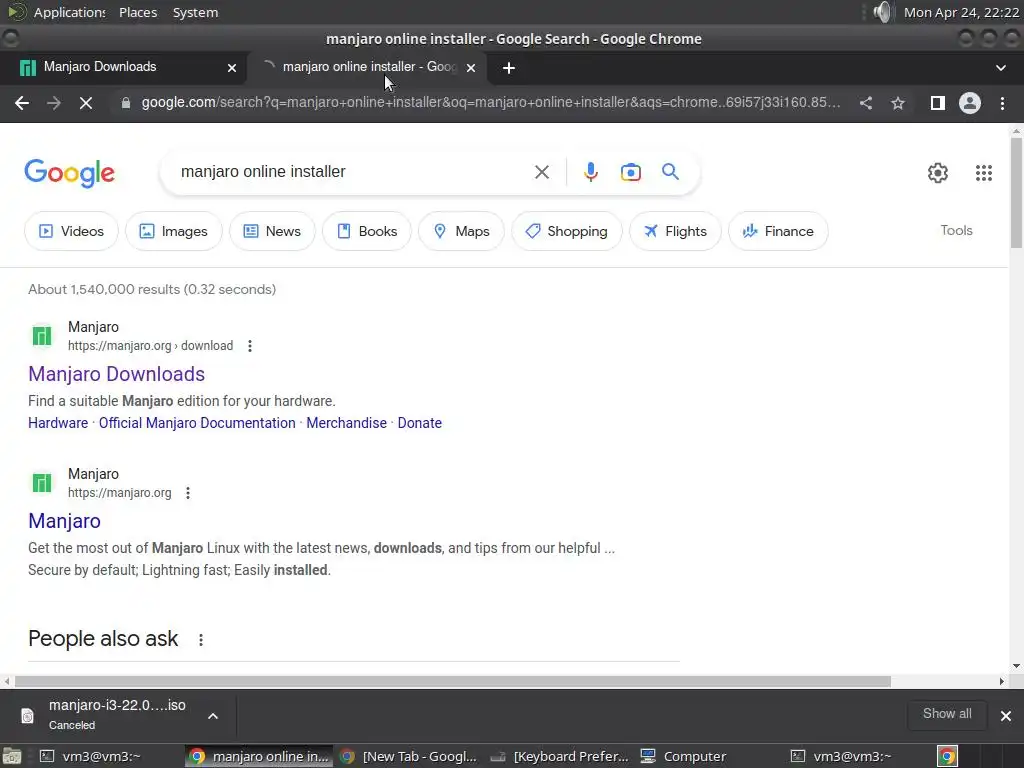The width and height of the screenshot is (1024, 768).
Task: Show all downloads
Action: point(947,714)
